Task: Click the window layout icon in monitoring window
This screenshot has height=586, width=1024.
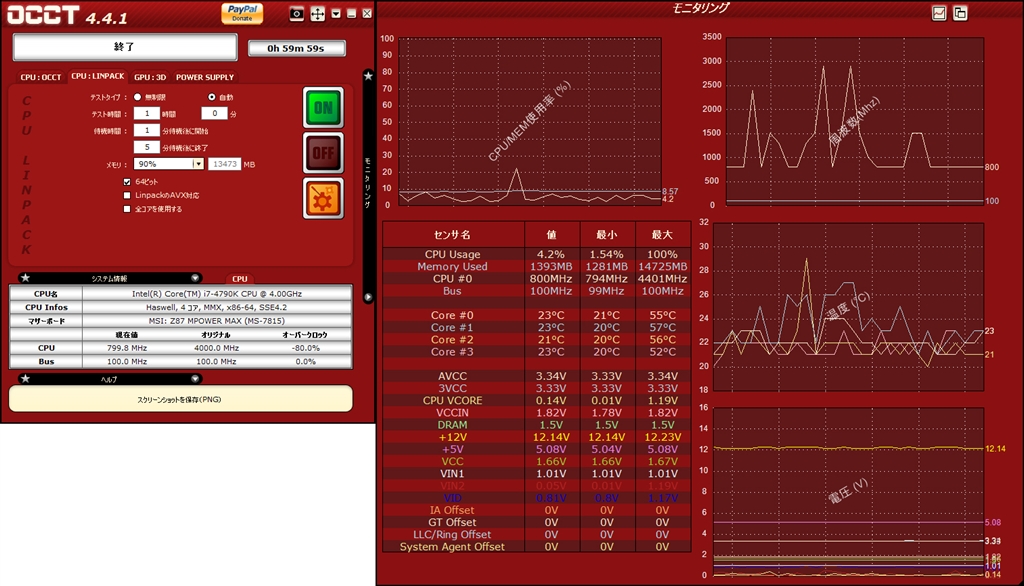Action: (960, 13)
